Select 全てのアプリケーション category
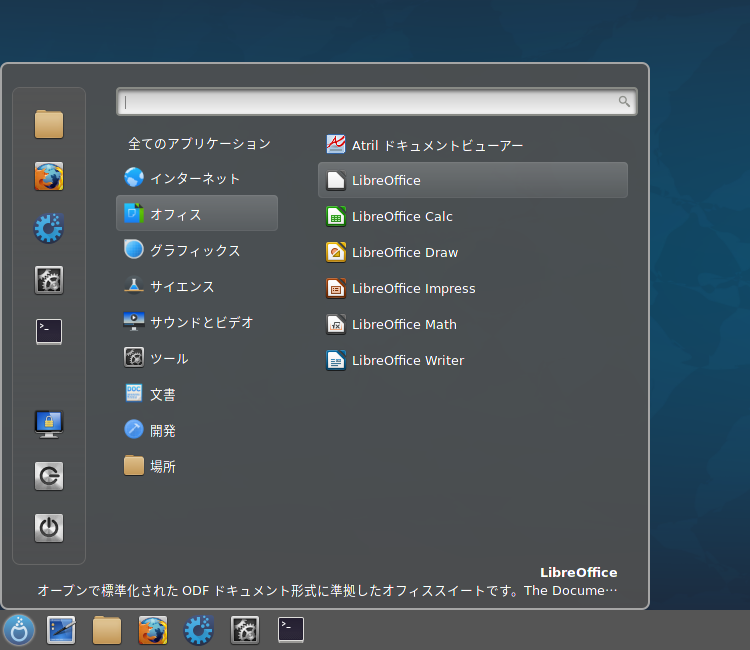750x650 pixels. pyautogui.click(x=199, y=144)
